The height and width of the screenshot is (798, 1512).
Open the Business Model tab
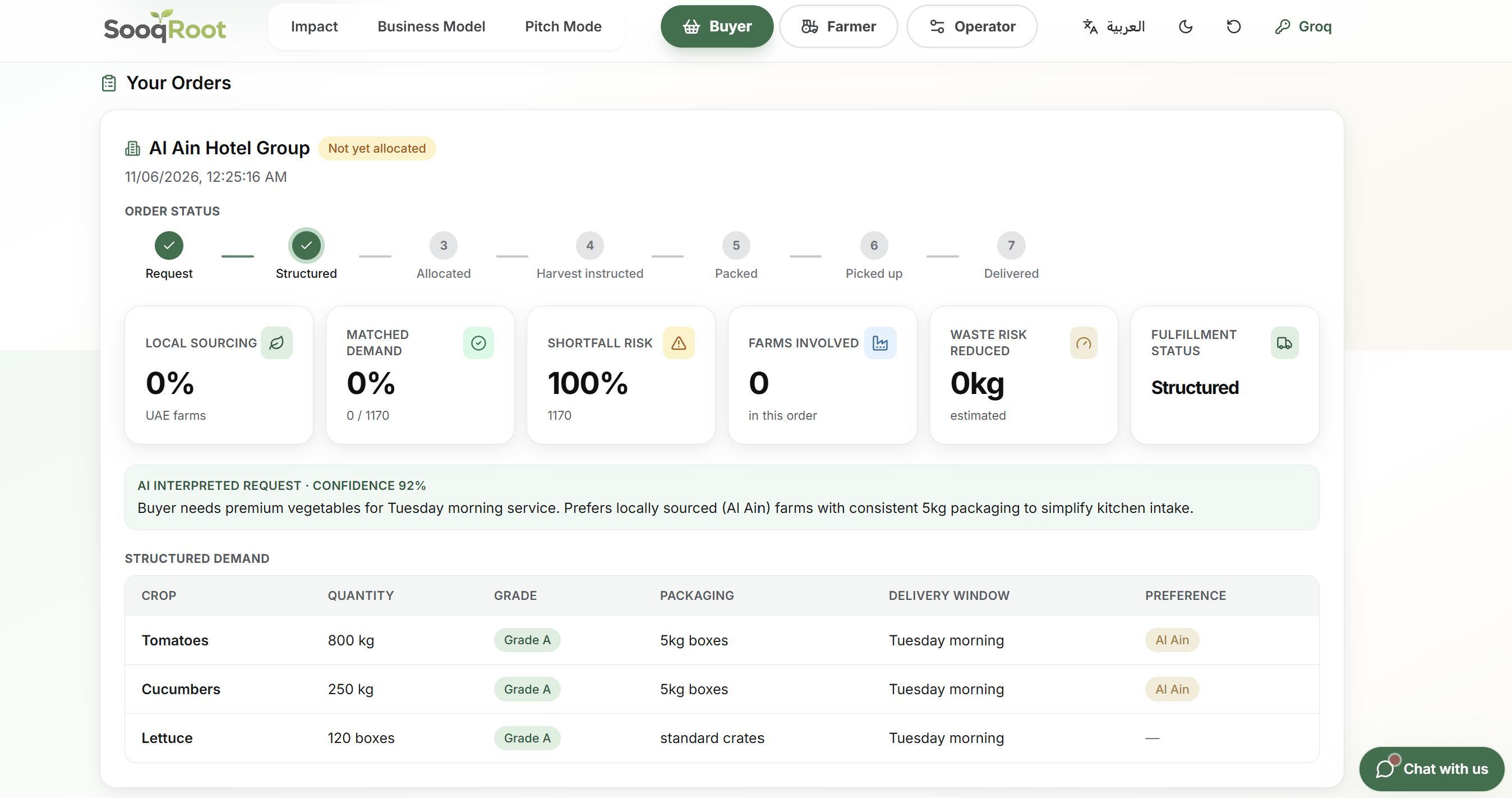[431, 26]
